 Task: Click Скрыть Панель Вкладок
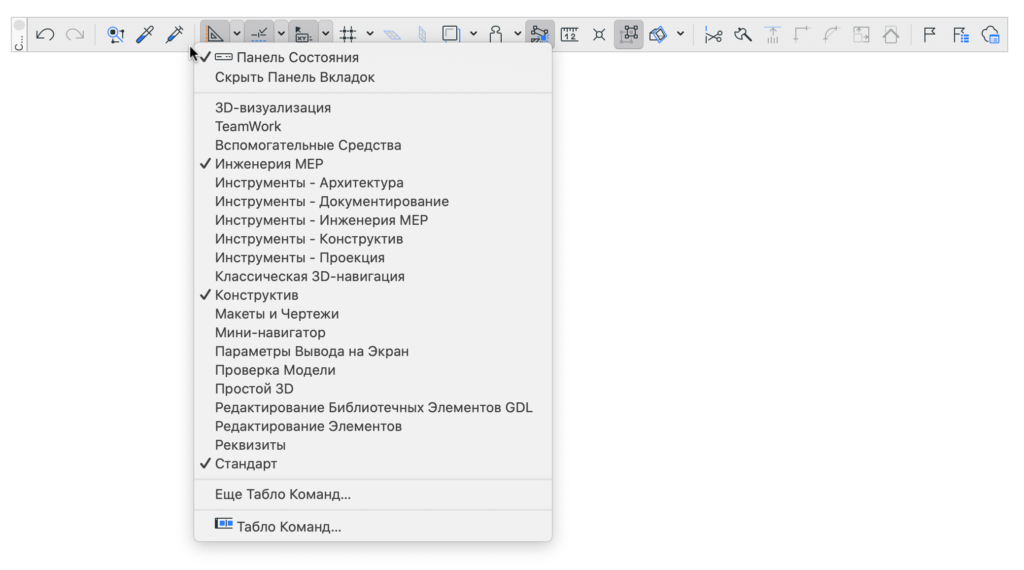click(x=295, y=77)
